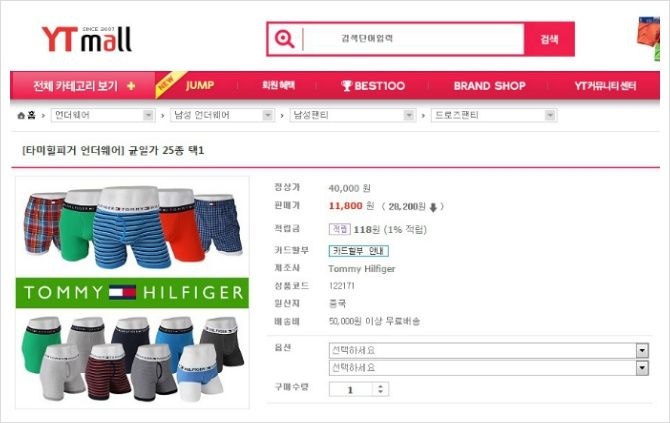Click the 적립 points badge icon
This screenshot has width=670, height=423.
pos(340,229)
